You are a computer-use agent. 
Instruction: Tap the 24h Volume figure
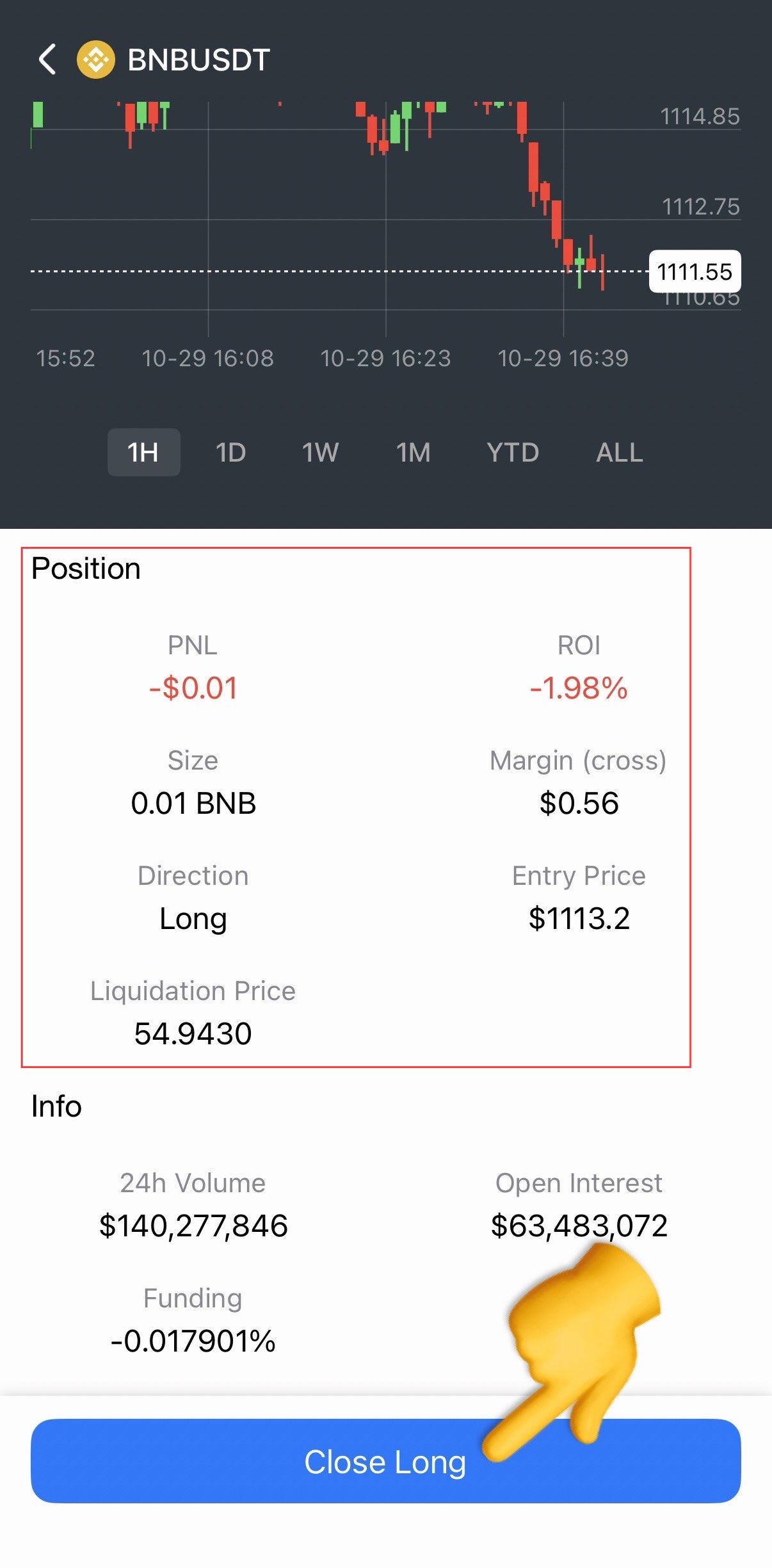193,1225
